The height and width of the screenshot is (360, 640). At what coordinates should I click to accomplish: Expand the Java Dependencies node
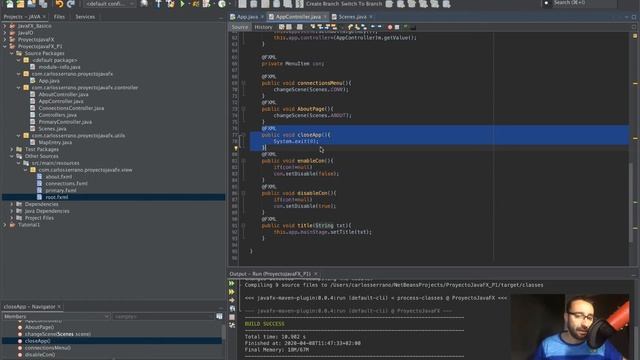tap(12, 211)
